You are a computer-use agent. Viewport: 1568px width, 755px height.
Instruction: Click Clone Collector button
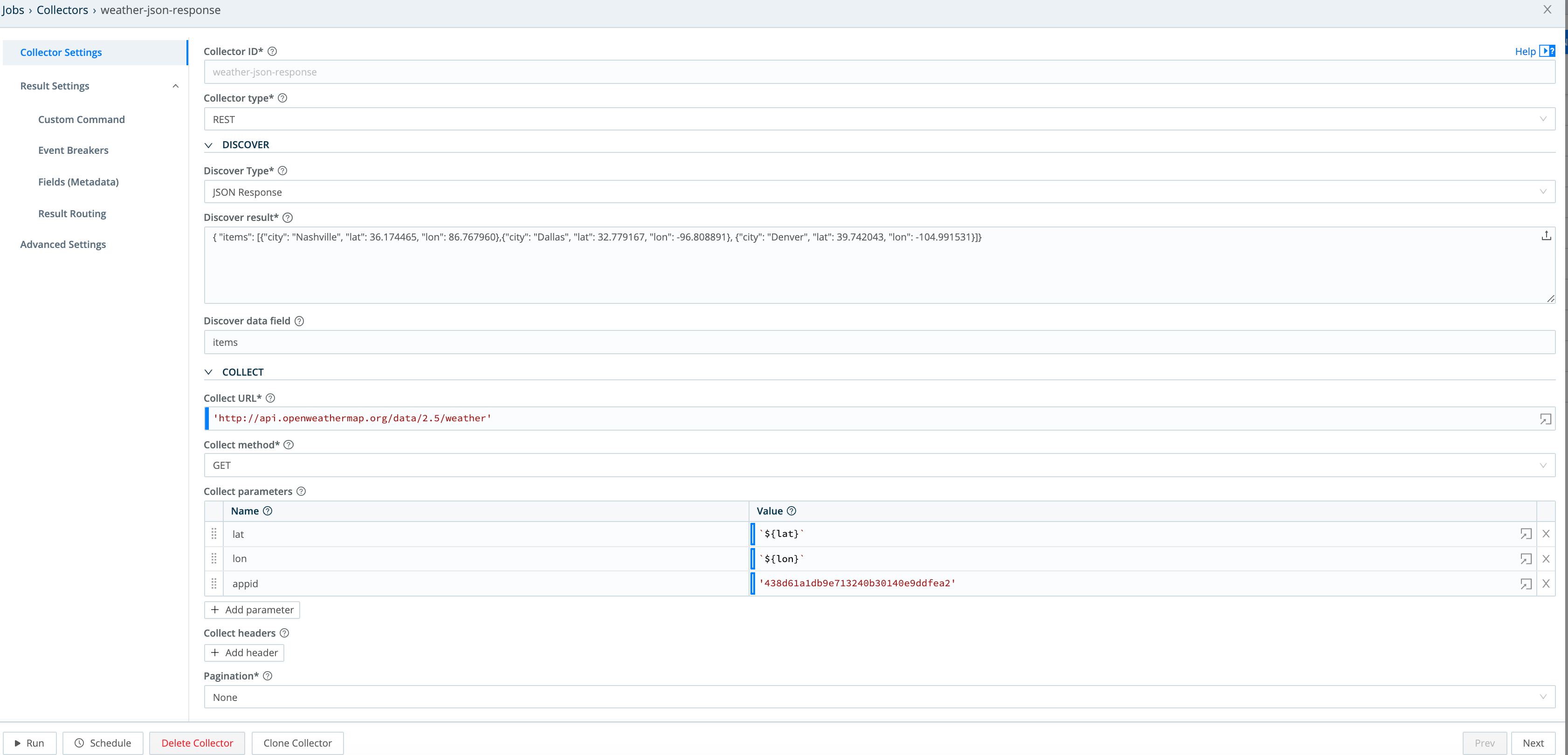click(x=298, y=743)
